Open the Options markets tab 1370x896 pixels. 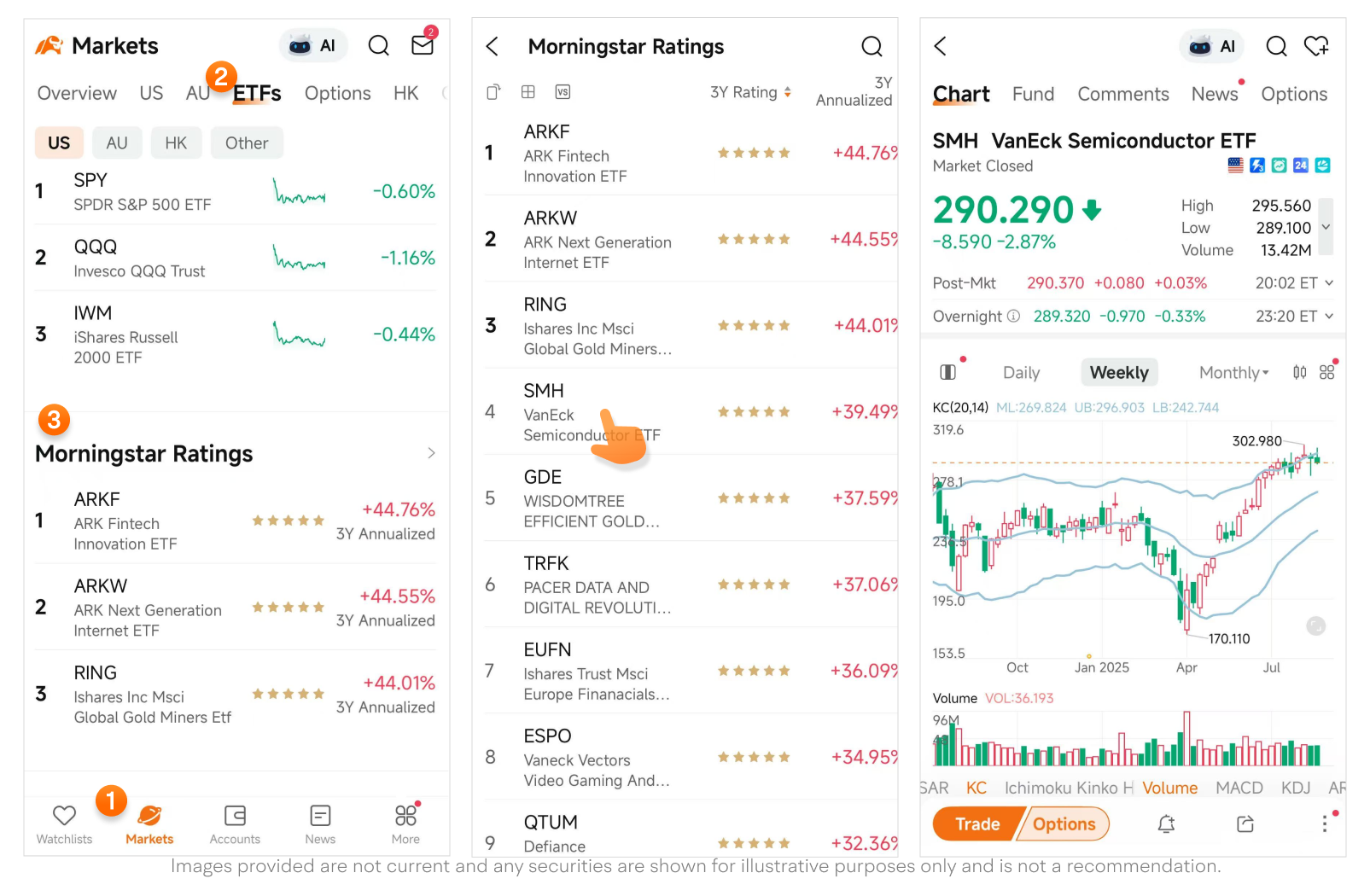coord(338,93)
